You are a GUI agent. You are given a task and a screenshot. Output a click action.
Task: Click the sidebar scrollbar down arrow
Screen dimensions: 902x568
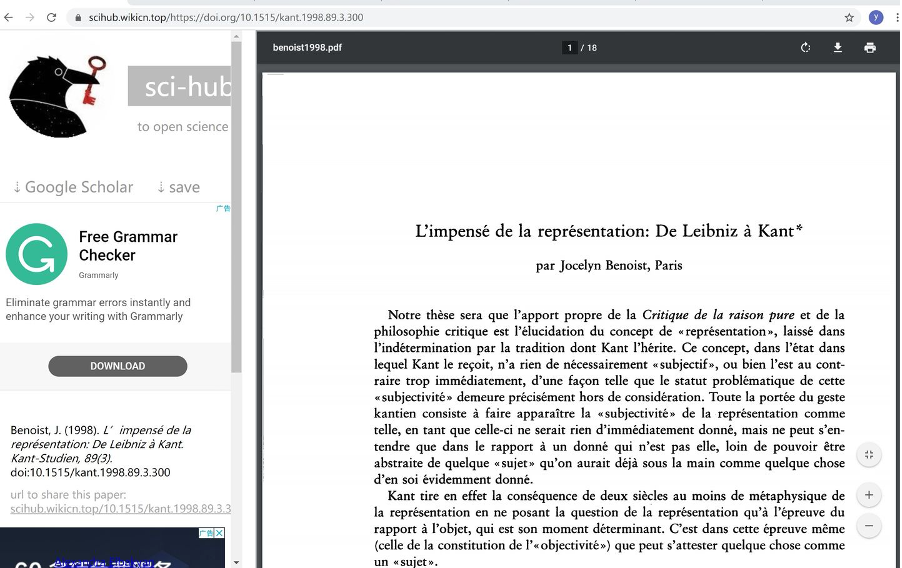(x=236, y=562)
